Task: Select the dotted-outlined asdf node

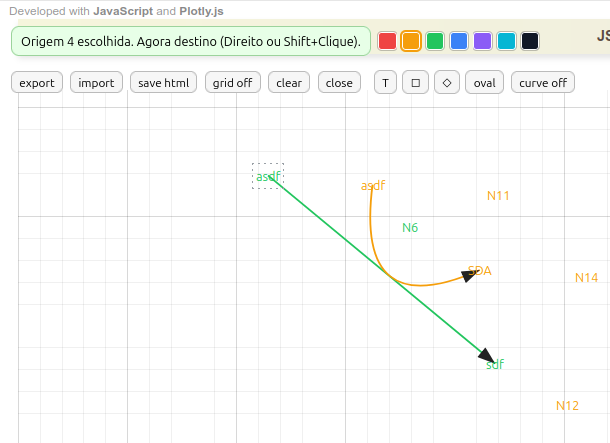Action: (x=268, y=177)
